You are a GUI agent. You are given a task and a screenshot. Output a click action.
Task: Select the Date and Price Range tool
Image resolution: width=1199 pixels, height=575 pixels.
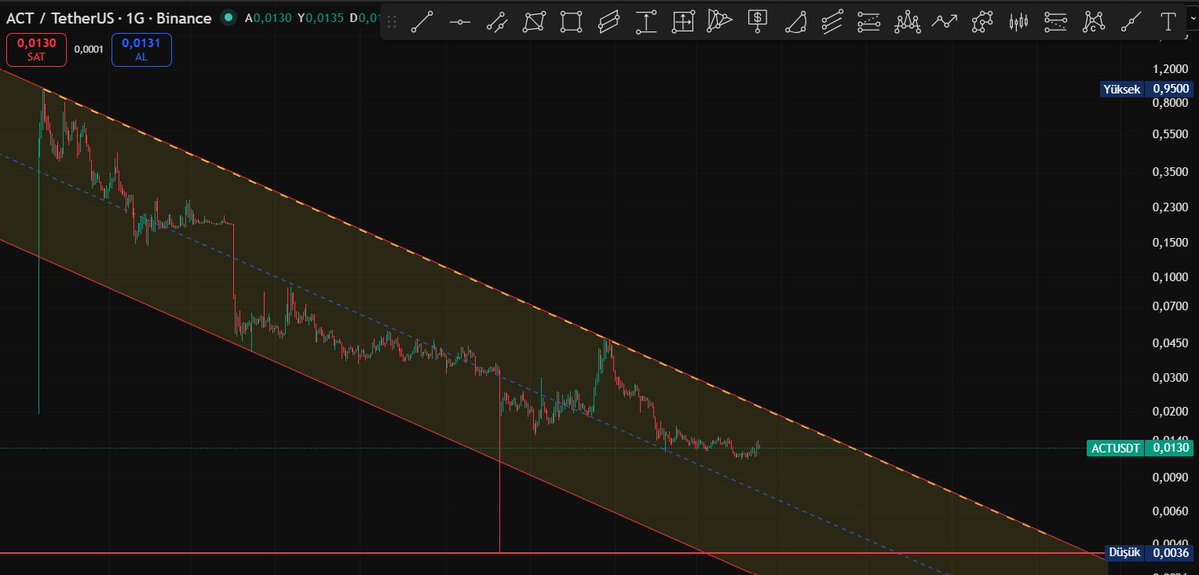[683, 21]
